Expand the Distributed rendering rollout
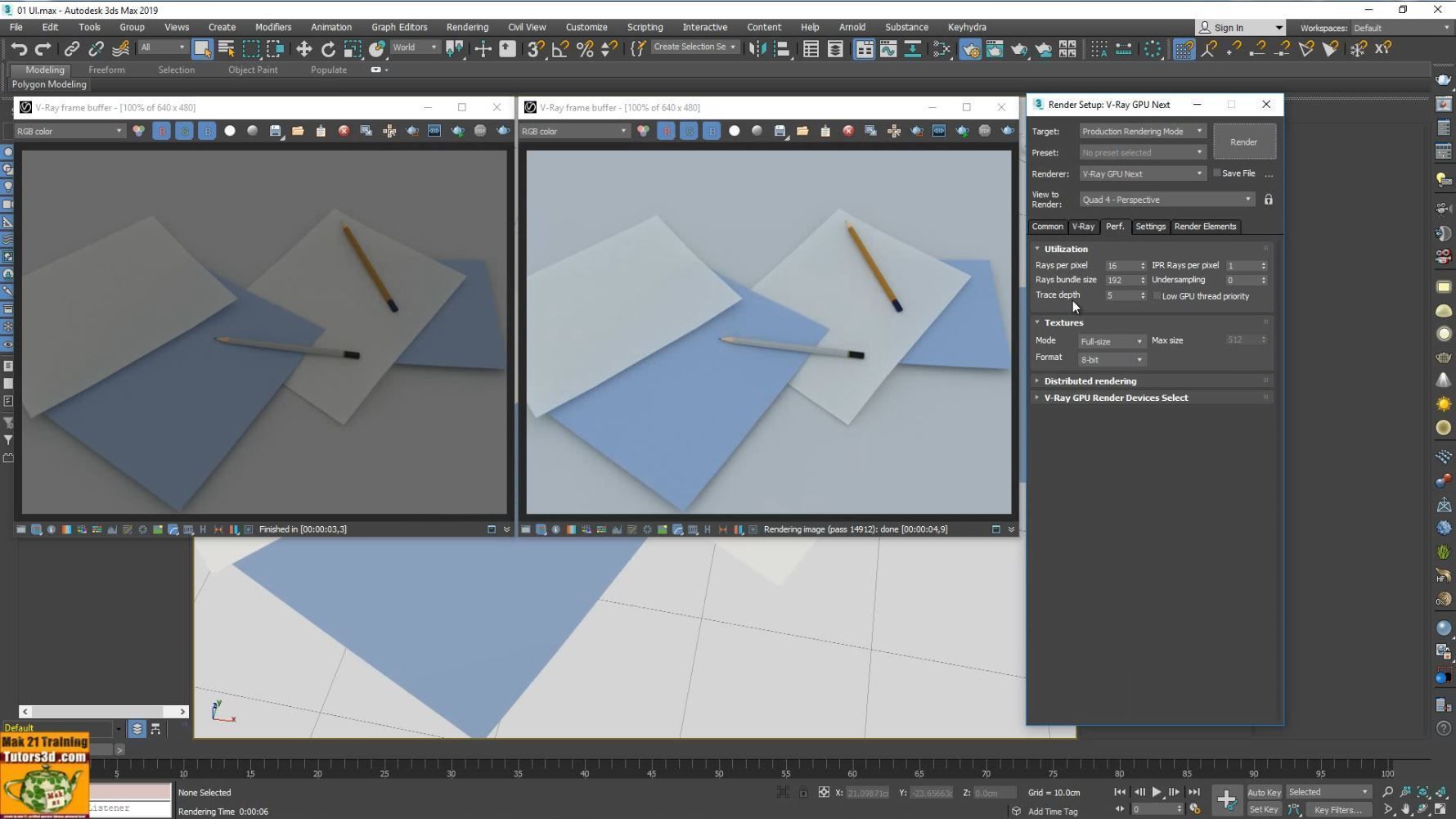 1090,381
